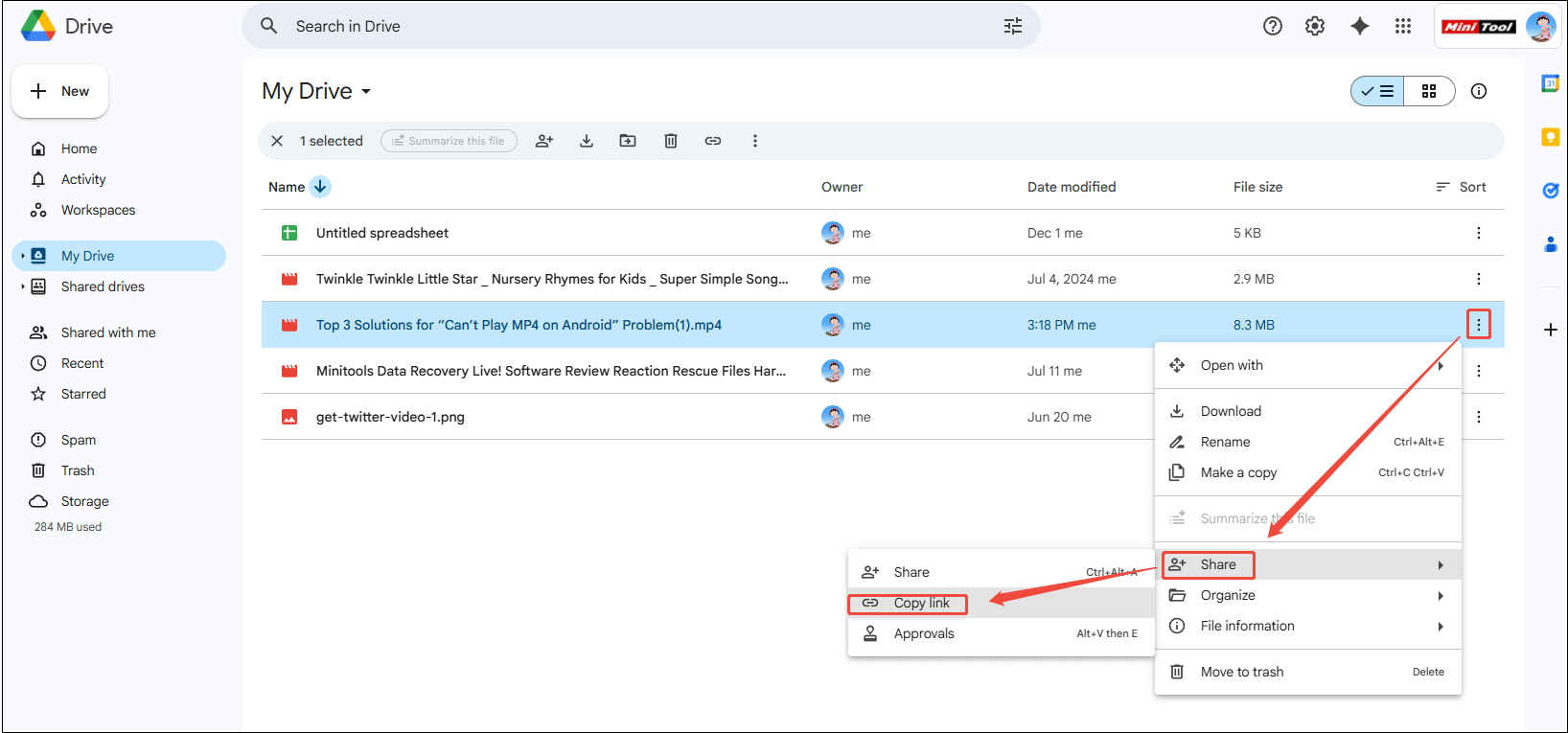This screenshot has height=733, width=1568.
Task: Click the Owner column header
Action: pos(842,187)
